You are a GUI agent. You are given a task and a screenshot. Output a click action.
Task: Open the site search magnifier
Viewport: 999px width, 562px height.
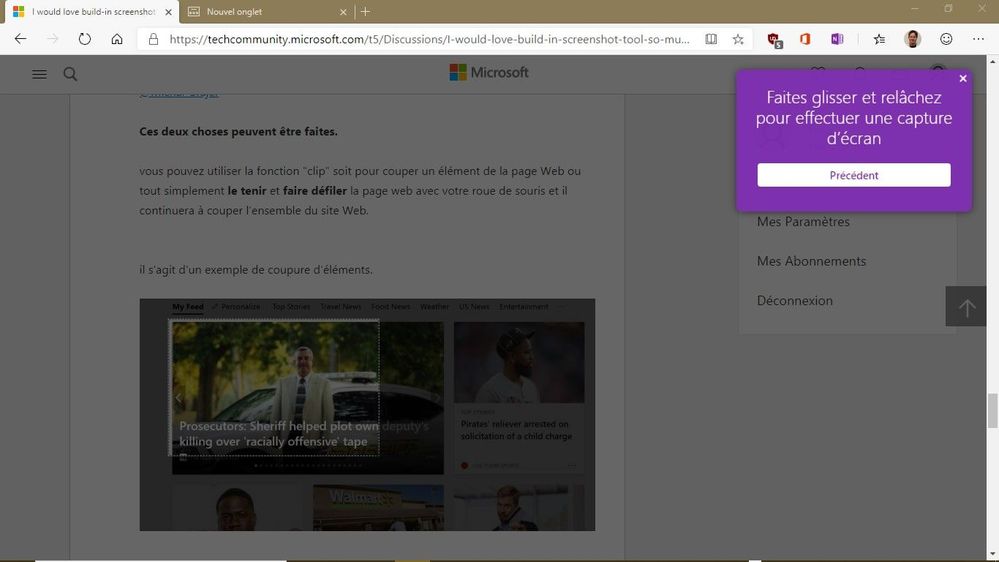tap(70, 74)
